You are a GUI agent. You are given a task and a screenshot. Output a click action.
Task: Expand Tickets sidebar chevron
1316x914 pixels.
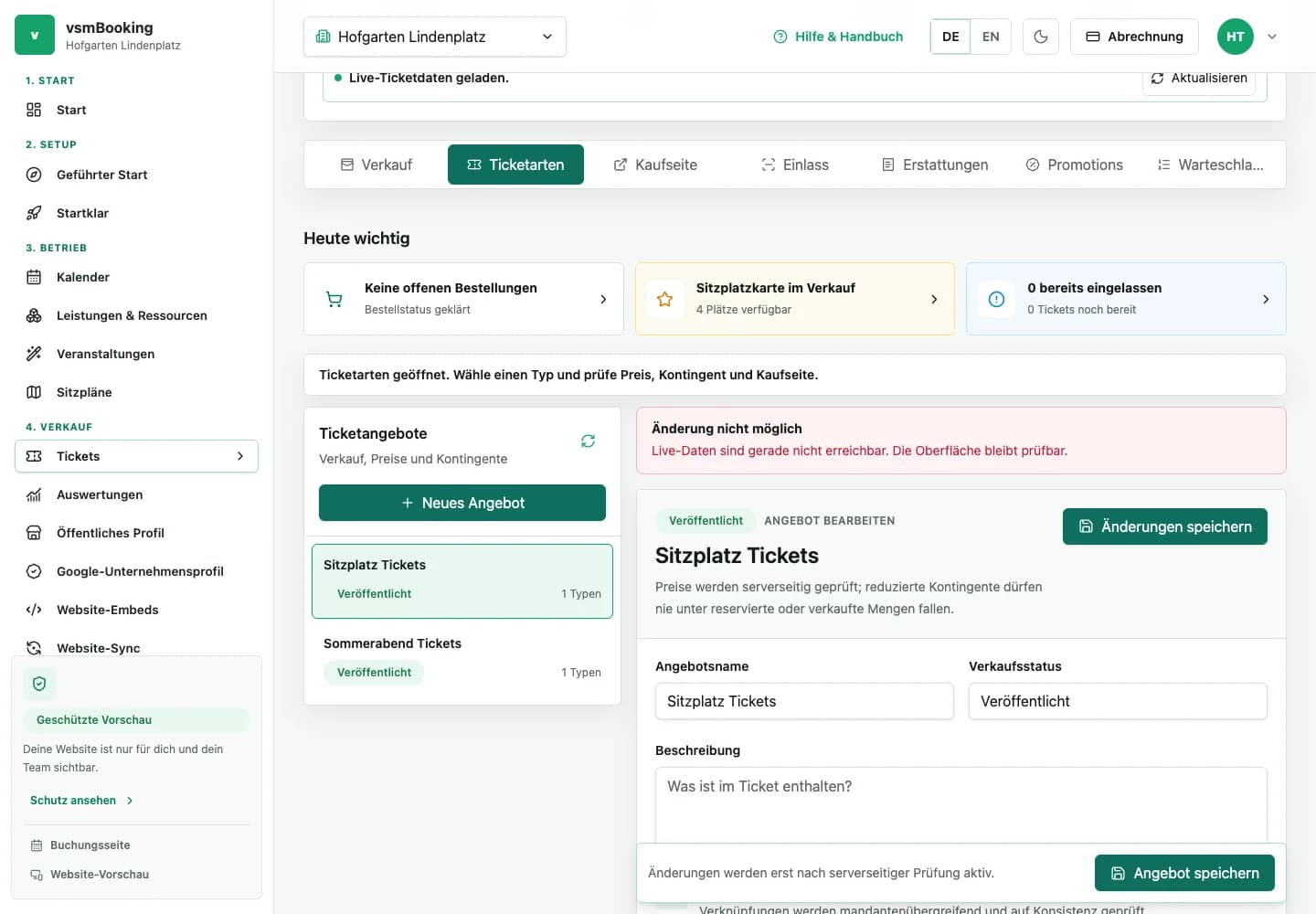[x=240, y=456]
